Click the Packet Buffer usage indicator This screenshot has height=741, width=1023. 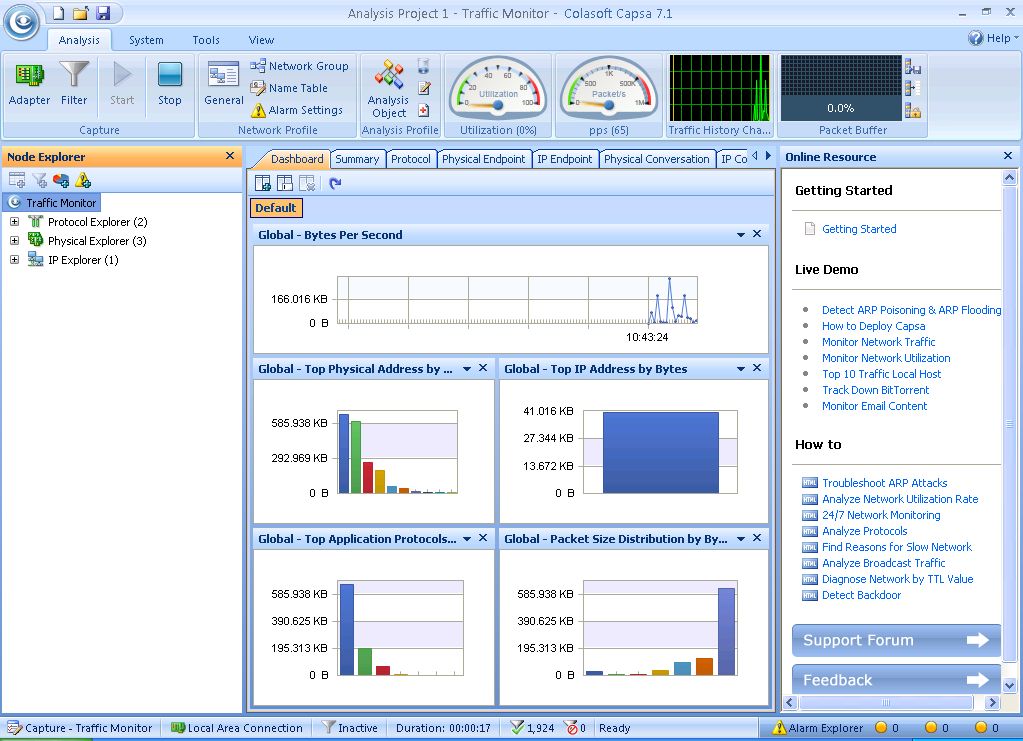pos(841,88)
